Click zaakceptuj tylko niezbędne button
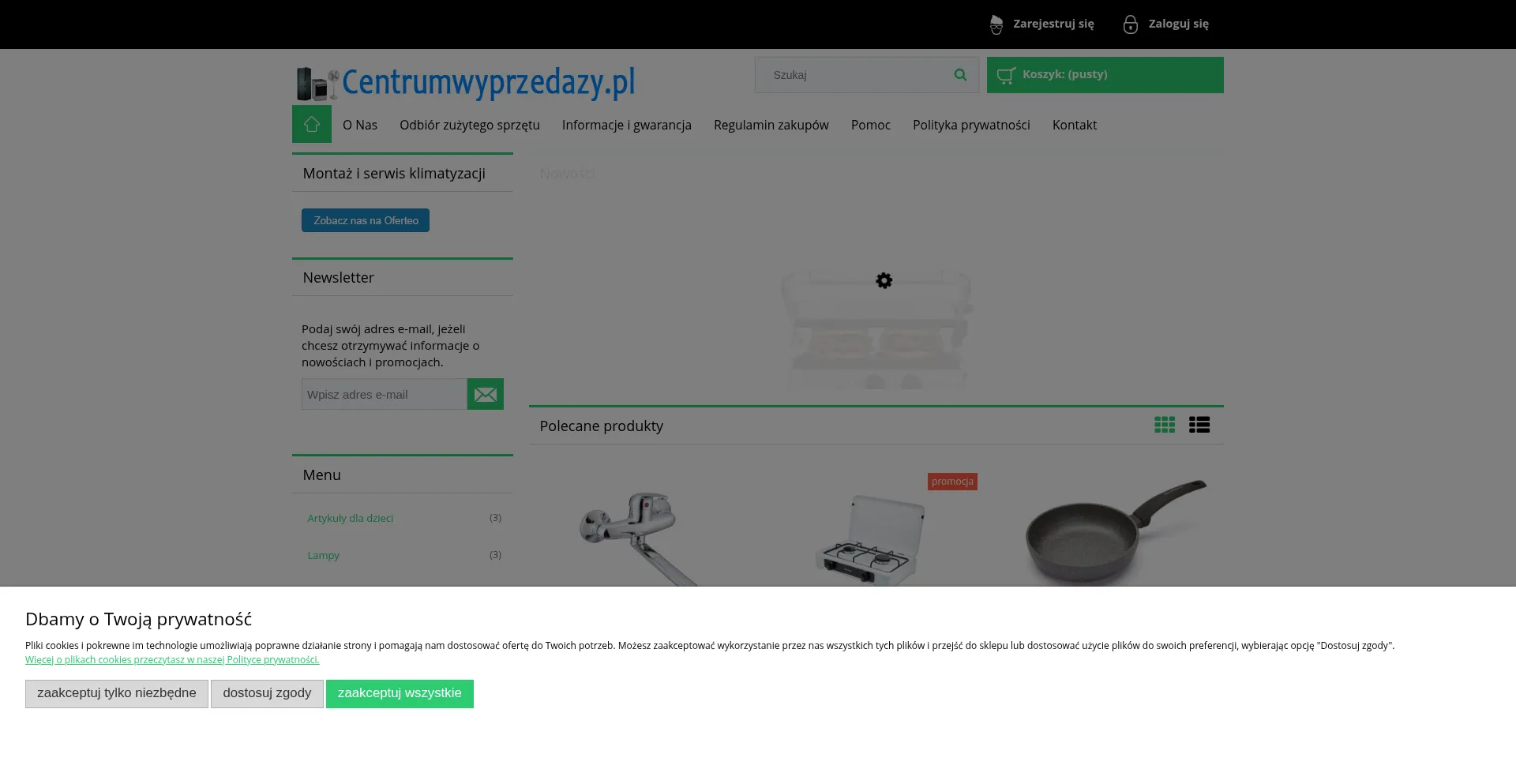 [x=117, y=694]
